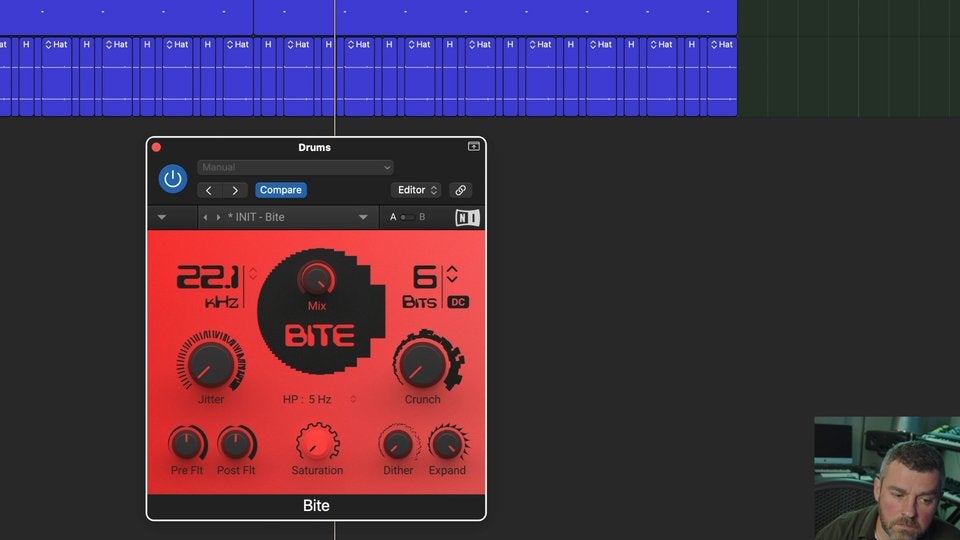Click the Jitter knob
Image resolution: width=960 pixels, height=540 pixels.
[211, 363]
